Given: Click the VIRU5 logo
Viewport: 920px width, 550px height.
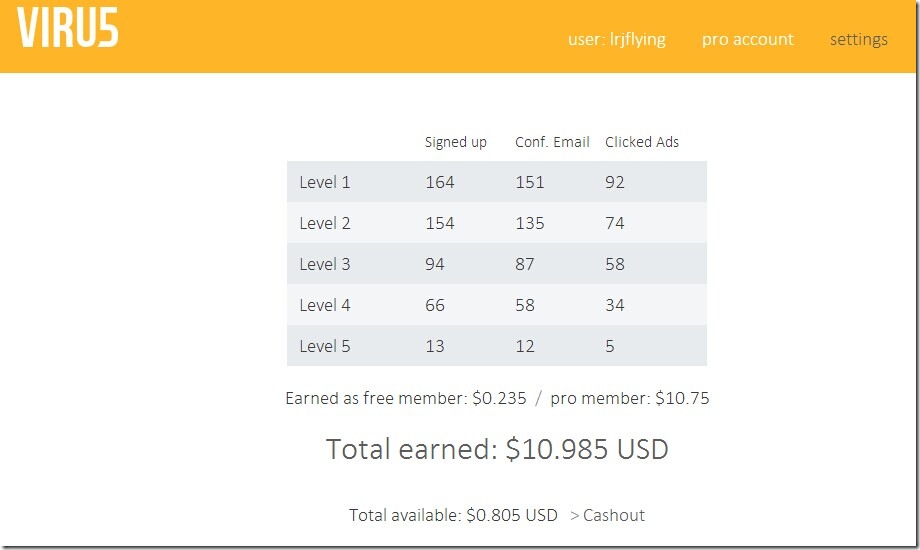Looking at the screenshot, I should (68, 29).
